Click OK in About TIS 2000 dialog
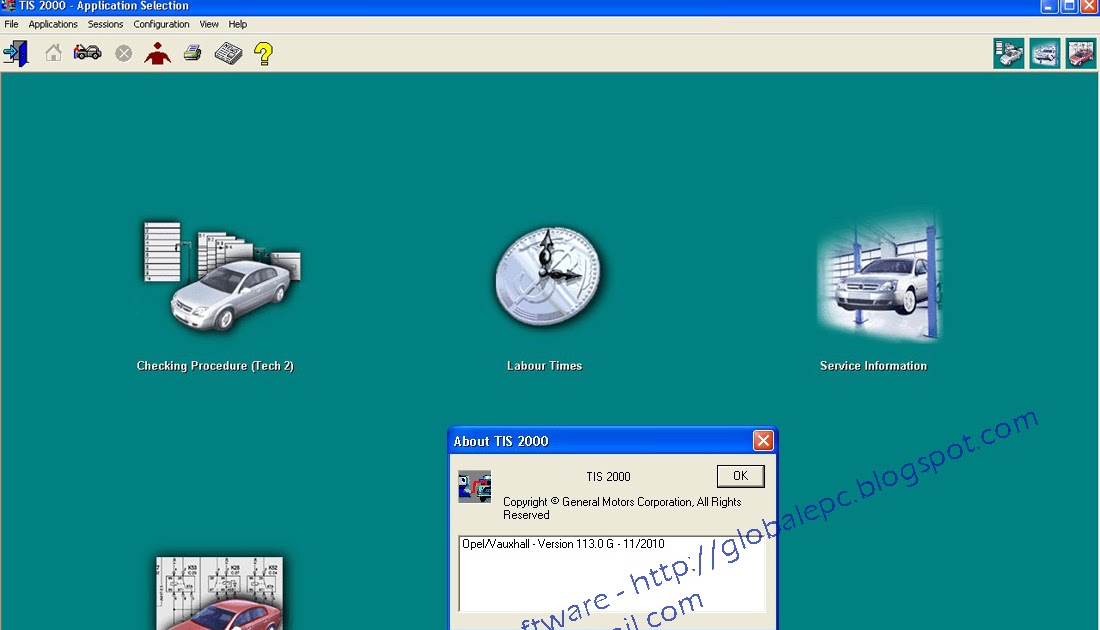This screenshot has width=1100, height=630. 741,476
